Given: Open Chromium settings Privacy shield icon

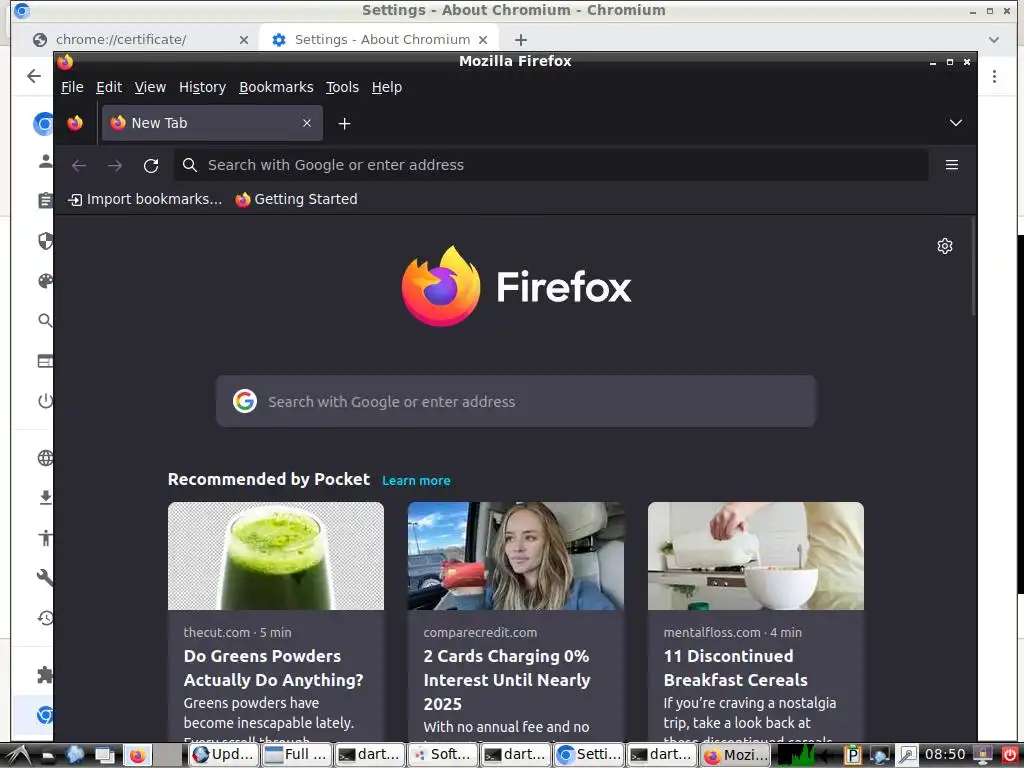Looking at the screenshot, I should (45, 241).
